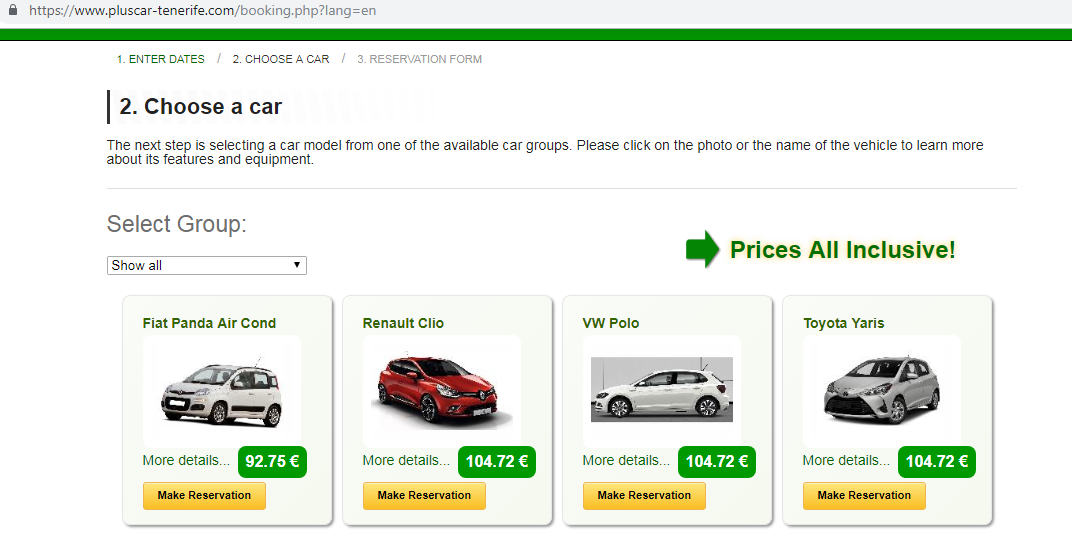The image size is (1072, 544).
Task: Click the pluscar-tenerife booking URL
Action: pyautogui.click(x=202, y=11)
